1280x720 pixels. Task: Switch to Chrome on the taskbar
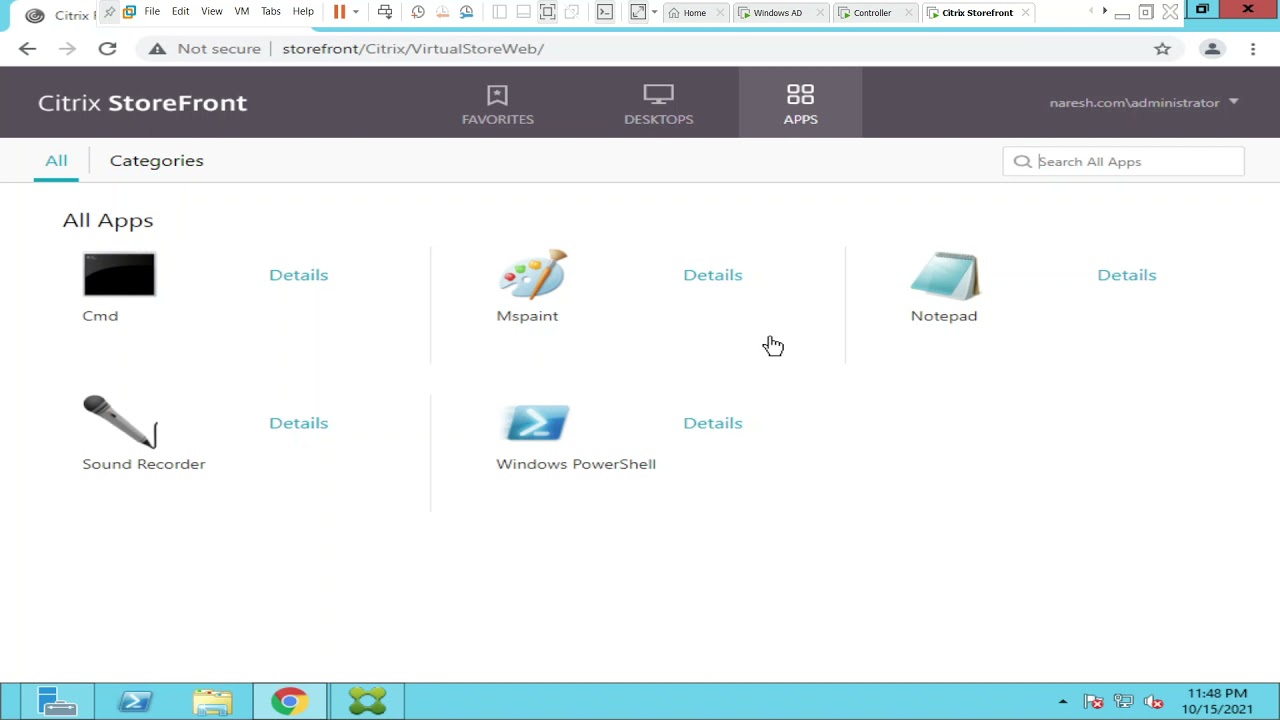click(x=290, y=702)
